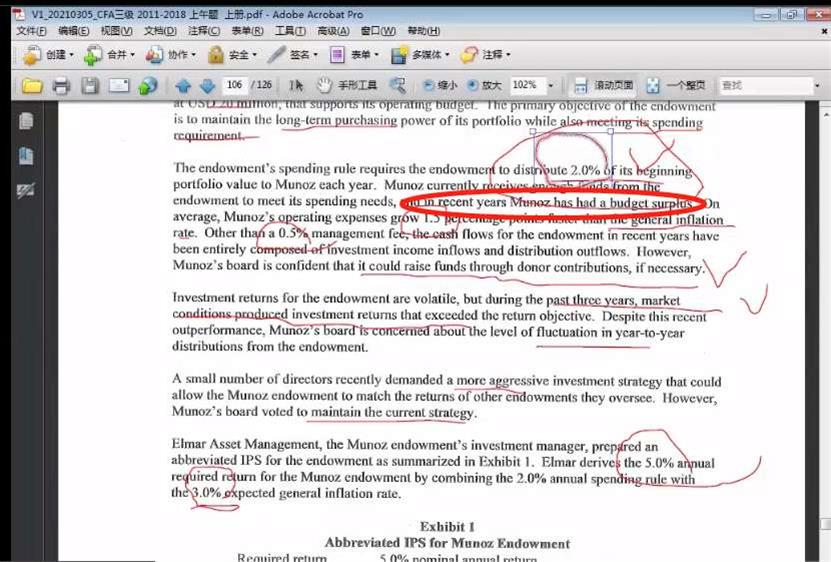Select the marquee zoom tool icon
Image resolution: width=831 pixels, height=562 pixels.
(397, 85)
